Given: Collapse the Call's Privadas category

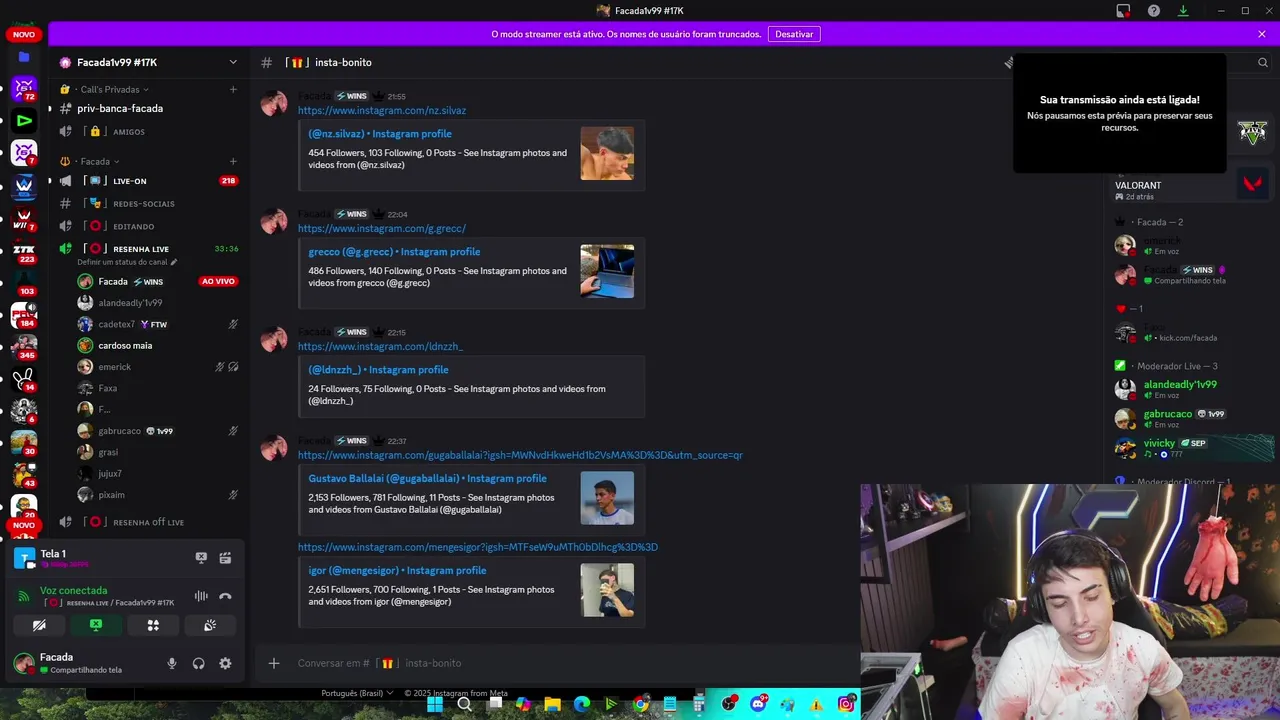Looking at the screenshot, I should [x=114, y=89].
